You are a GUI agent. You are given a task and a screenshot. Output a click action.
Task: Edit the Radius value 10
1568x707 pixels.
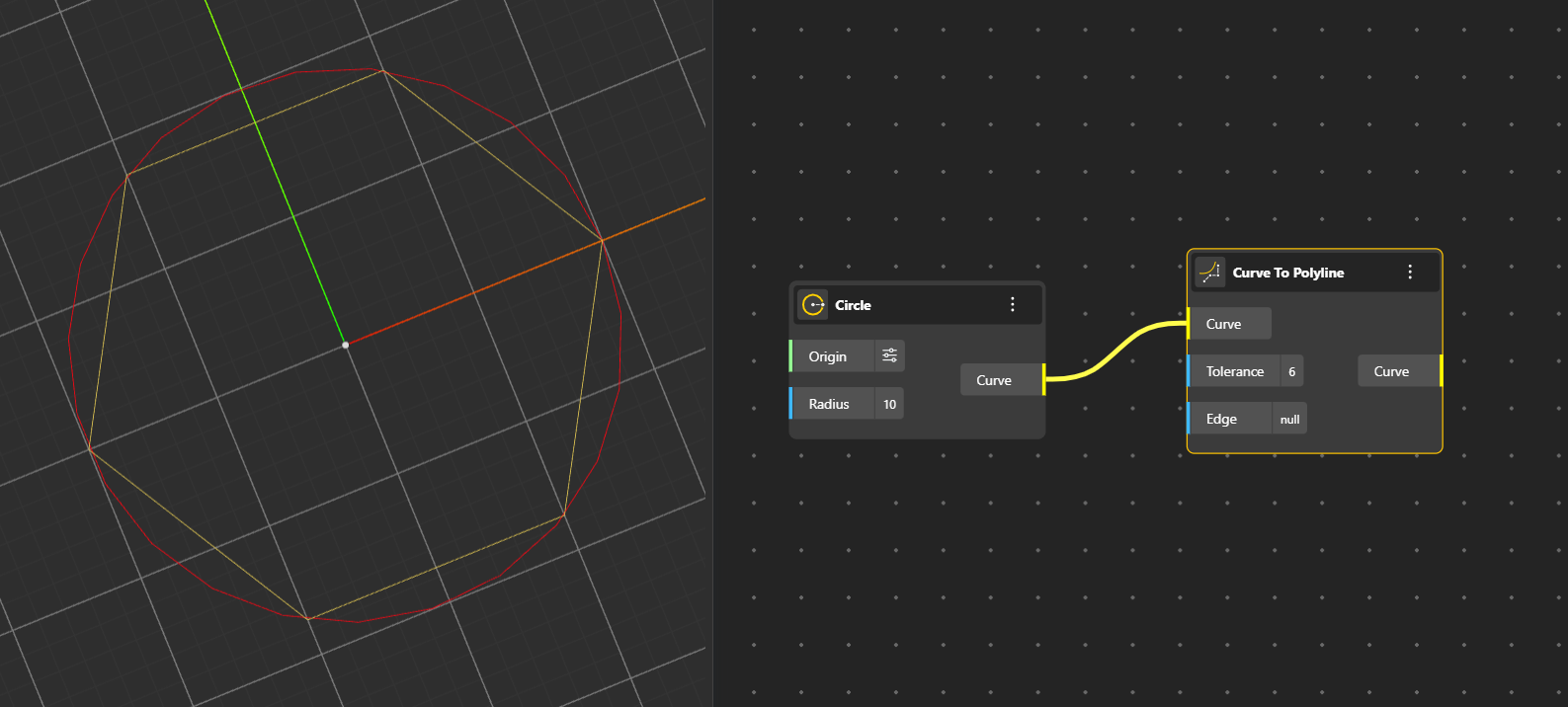889,404
